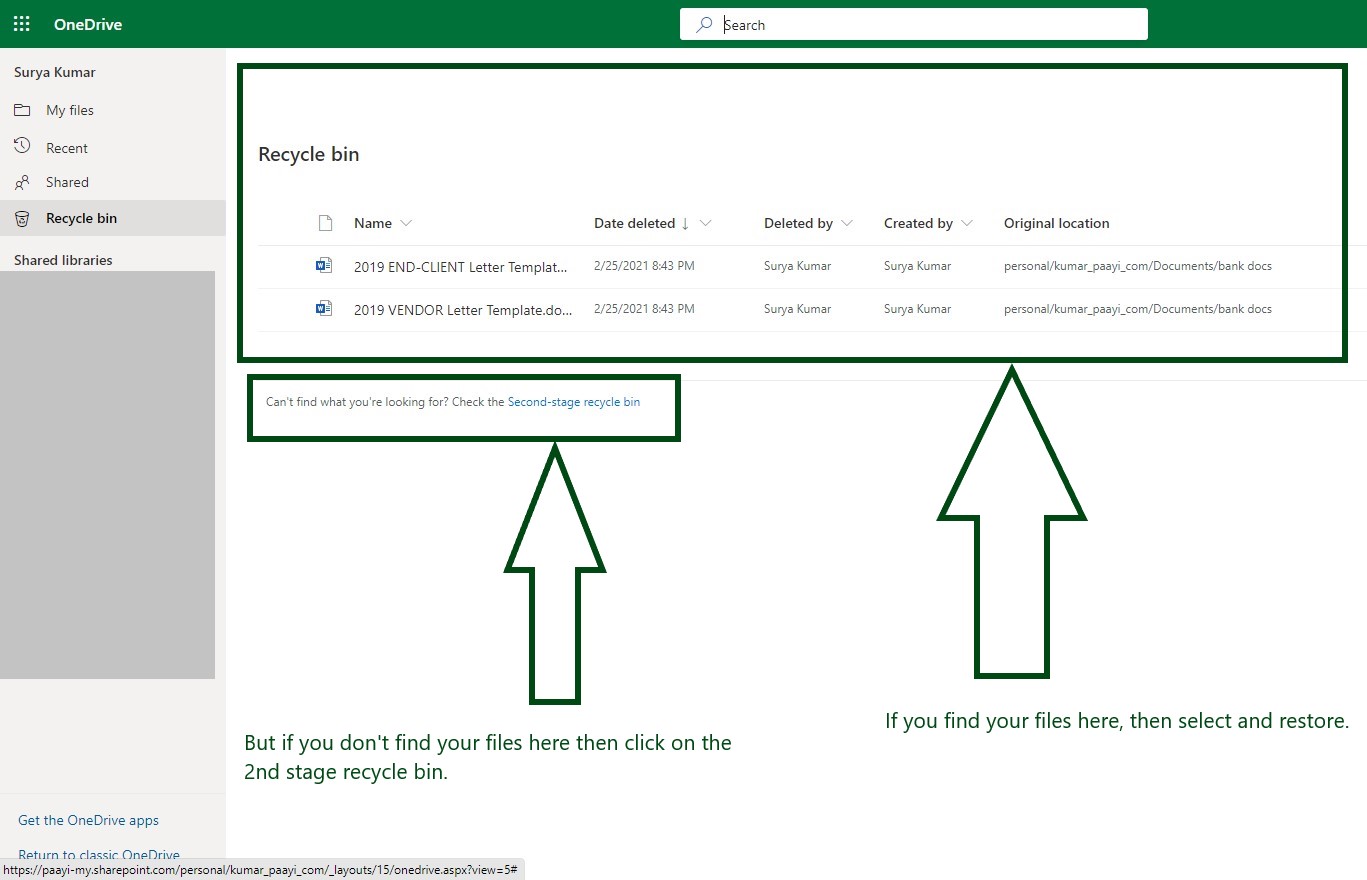
Task: Click the search magnifier icon
Action: [x=705, y=24]
